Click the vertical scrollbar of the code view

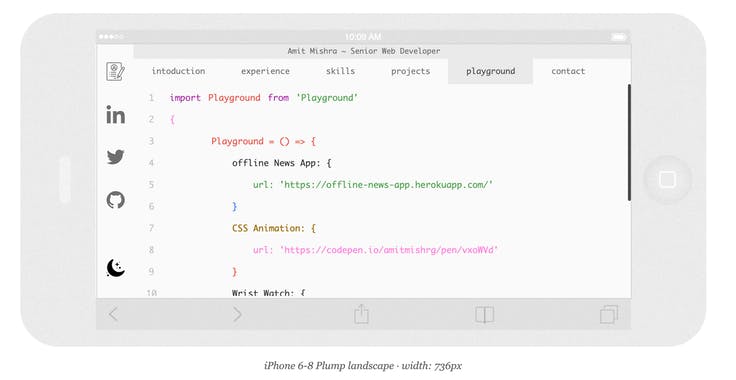point(629,143)
